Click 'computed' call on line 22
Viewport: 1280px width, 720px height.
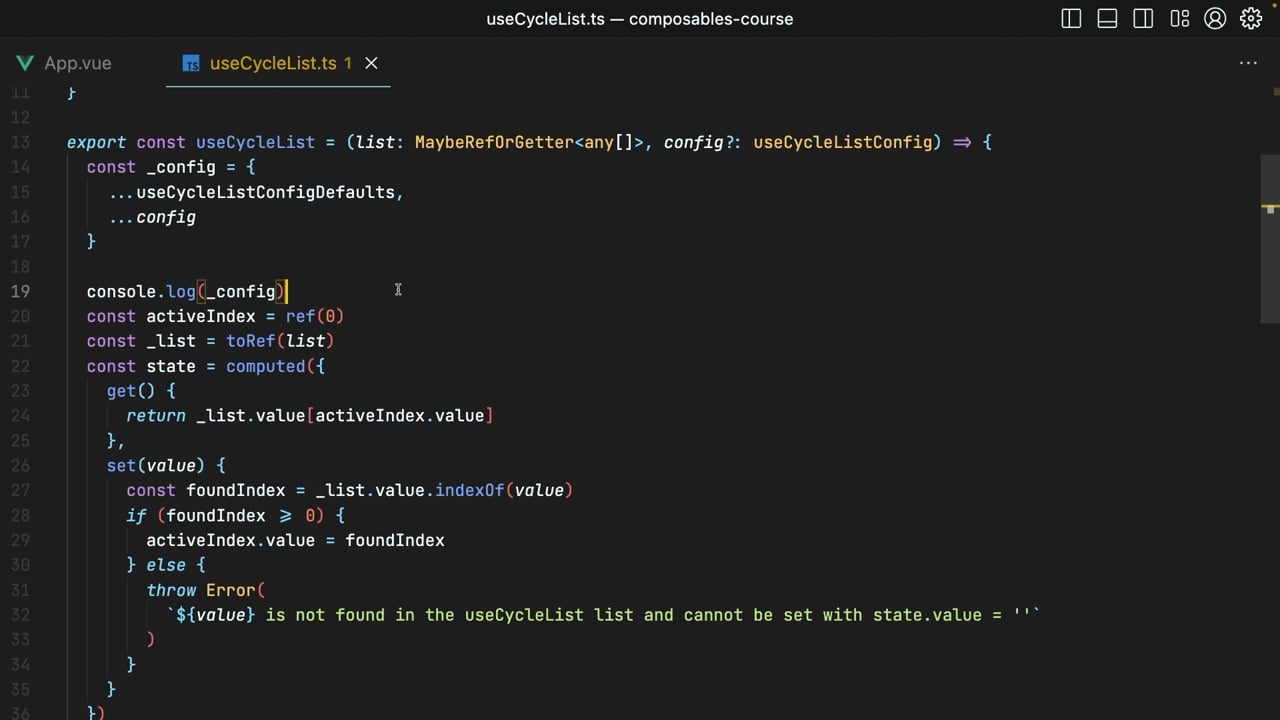(x=265, y=366)
